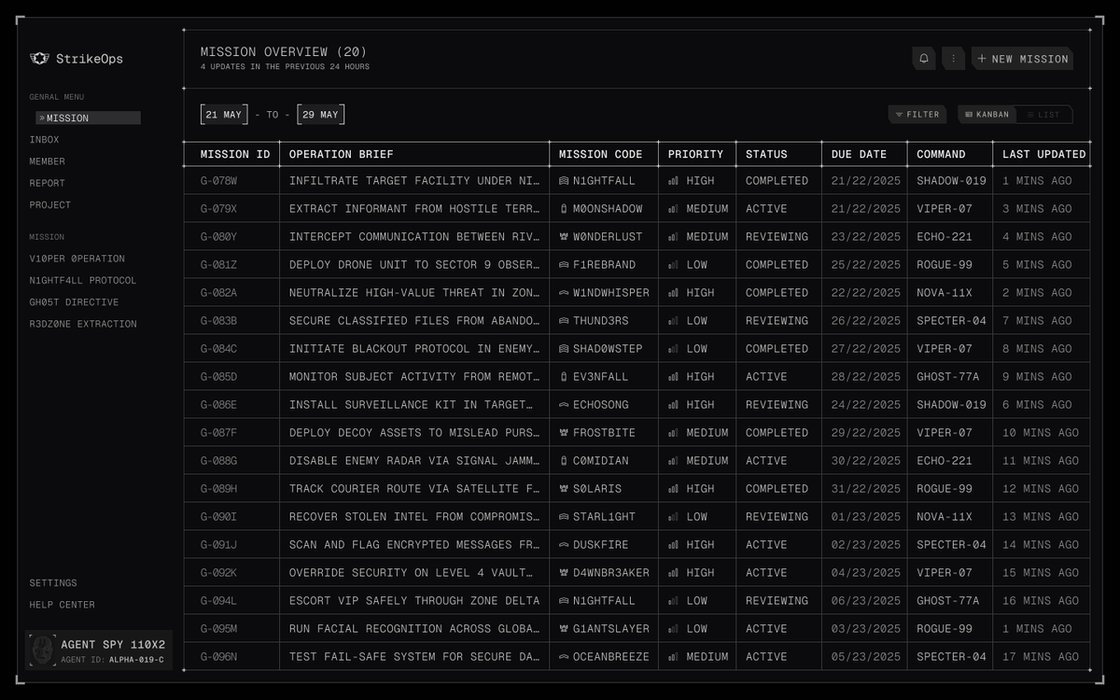Select Mission in the general menu
The image size is (1120, 700).
click(x=88, y=118)
